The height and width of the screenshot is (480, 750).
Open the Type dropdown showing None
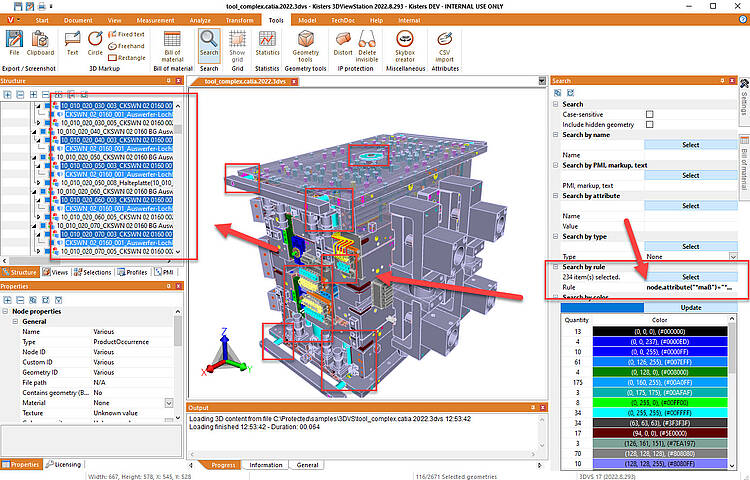coord(733,257)
